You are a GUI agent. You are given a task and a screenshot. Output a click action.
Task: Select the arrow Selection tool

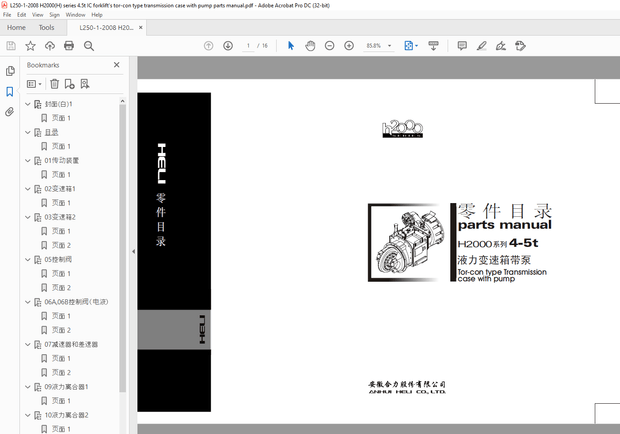[291, 46]
